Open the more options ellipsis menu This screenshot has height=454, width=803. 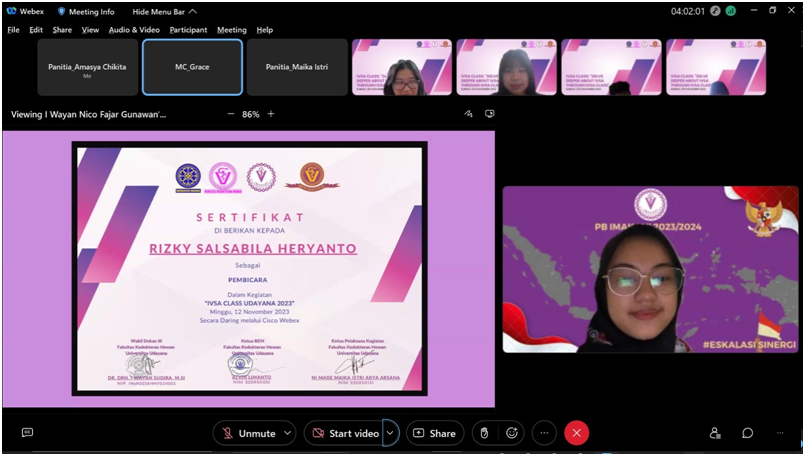[544, 433]
